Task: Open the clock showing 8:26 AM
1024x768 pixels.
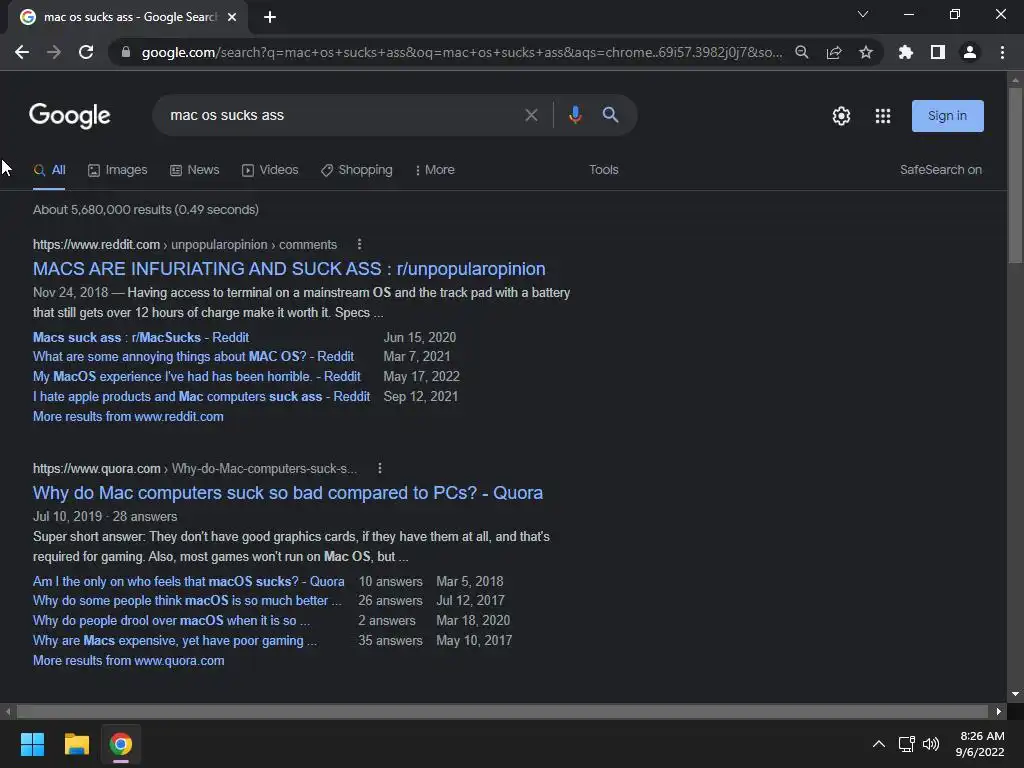Action: coord(980,744)
